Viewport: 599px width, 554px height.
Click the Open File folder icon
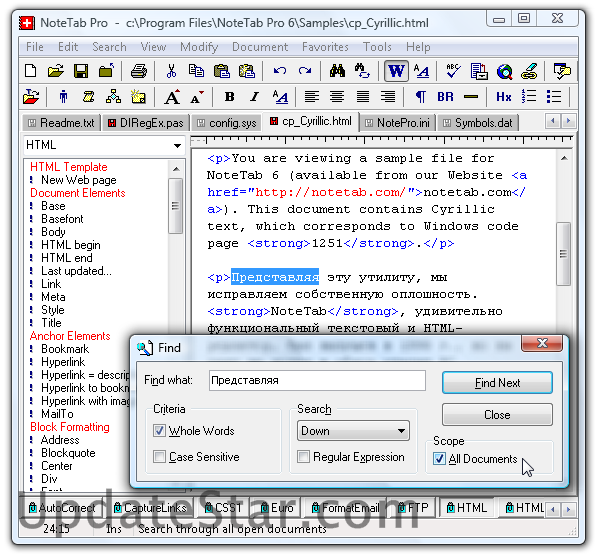pyautogui.click(x=56, y=71)
